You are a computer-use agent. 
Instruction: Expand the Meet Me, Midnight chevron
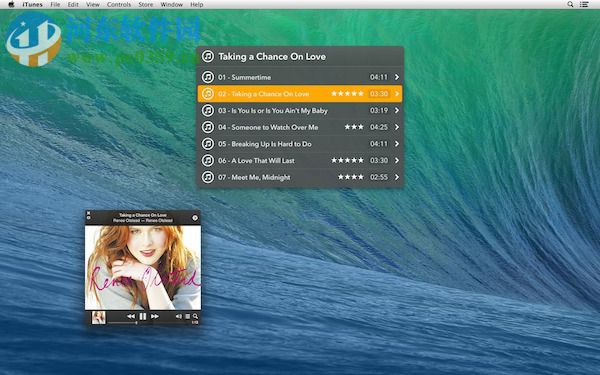point(397,177)
